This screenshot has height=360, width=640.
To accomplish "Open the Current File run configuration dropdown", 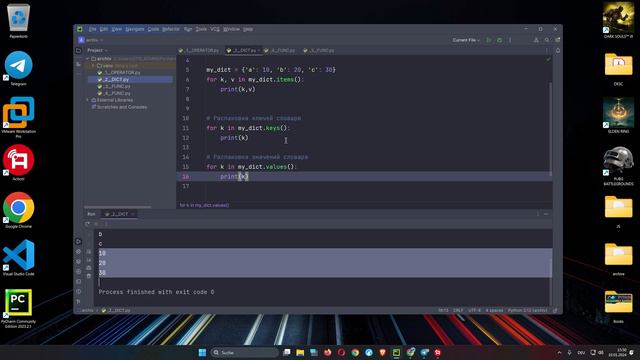I will click(466, 40).
